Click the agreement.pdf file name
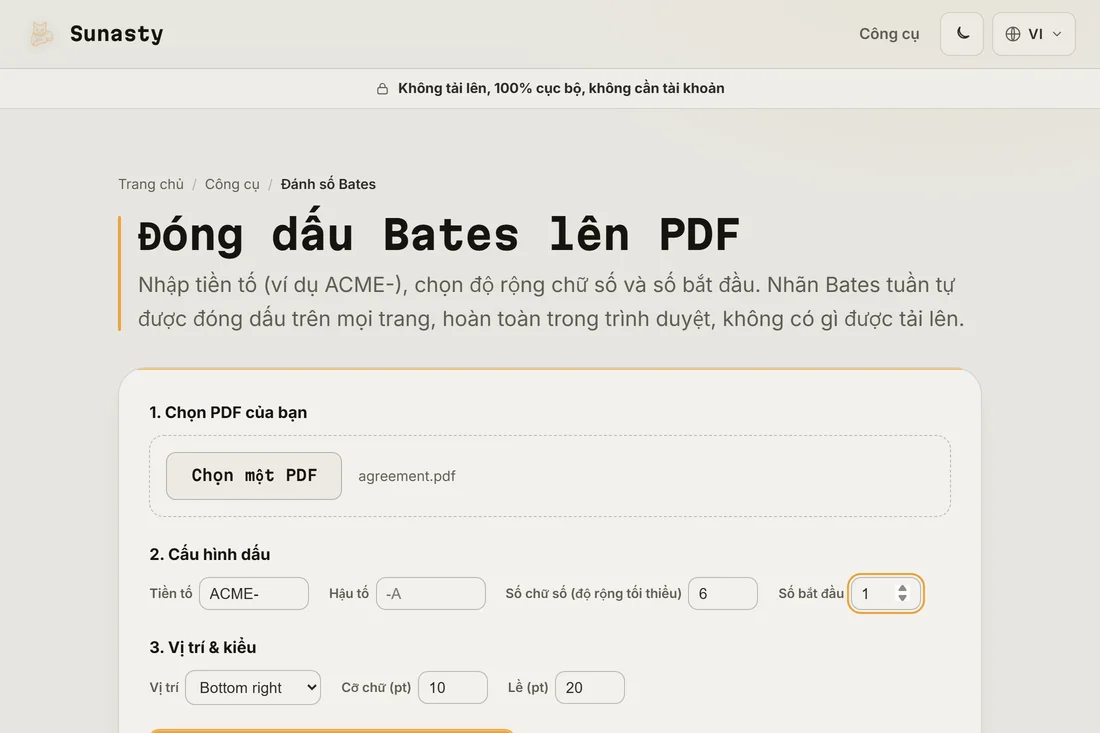Image resolution: width=1100 pixels, height=733 pixels. point(407,476)
